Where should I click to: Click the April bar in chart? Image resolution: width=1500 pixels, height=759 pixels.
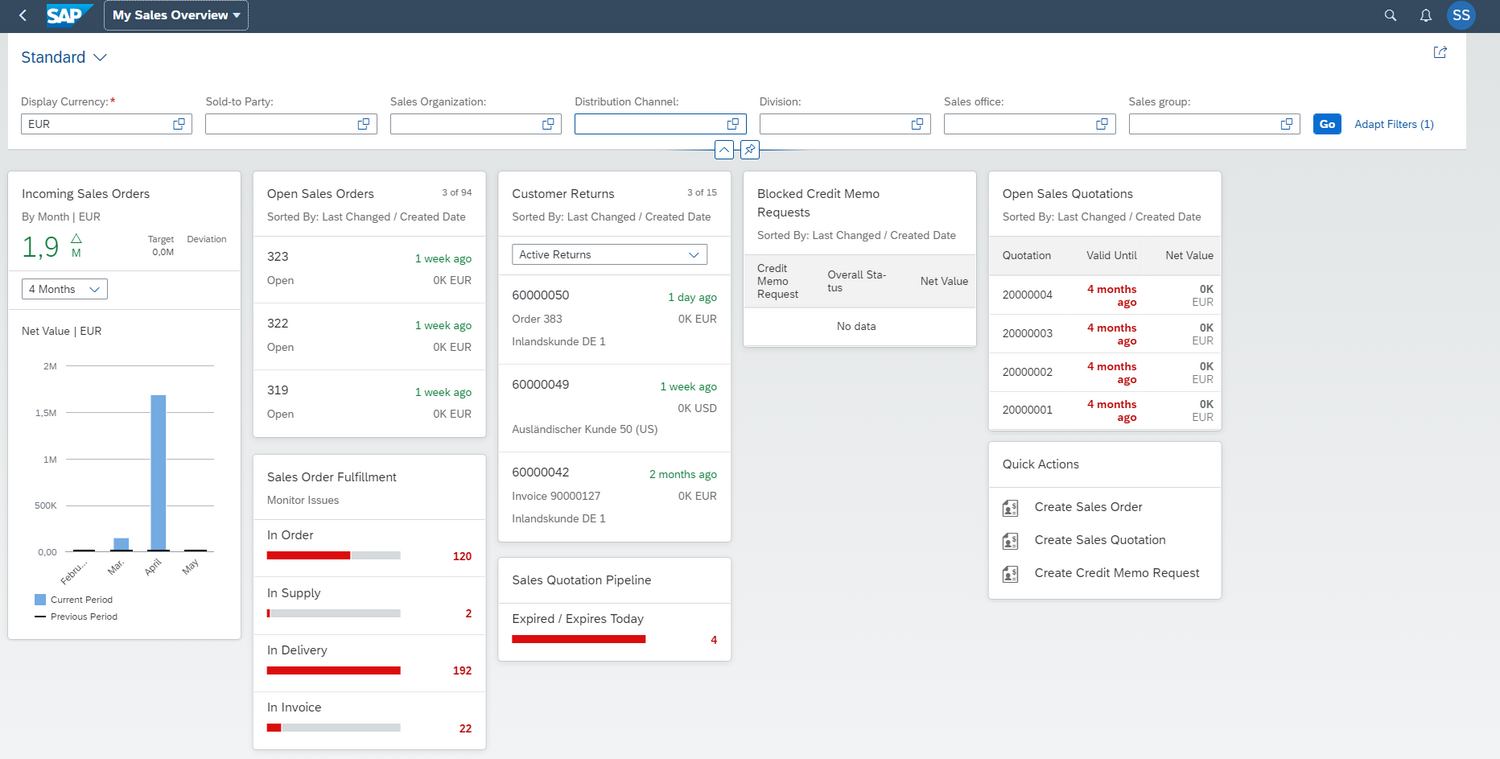click(x=155, y=472)
